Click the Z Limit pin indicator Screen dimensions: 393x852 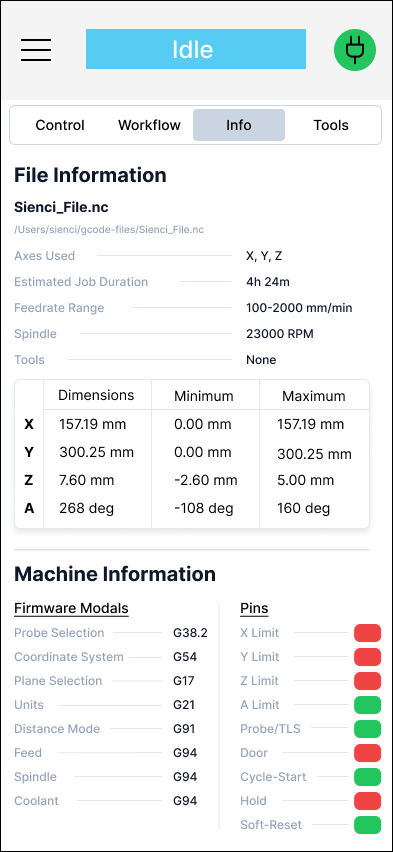pyautogui.click(x=367, y=681)
